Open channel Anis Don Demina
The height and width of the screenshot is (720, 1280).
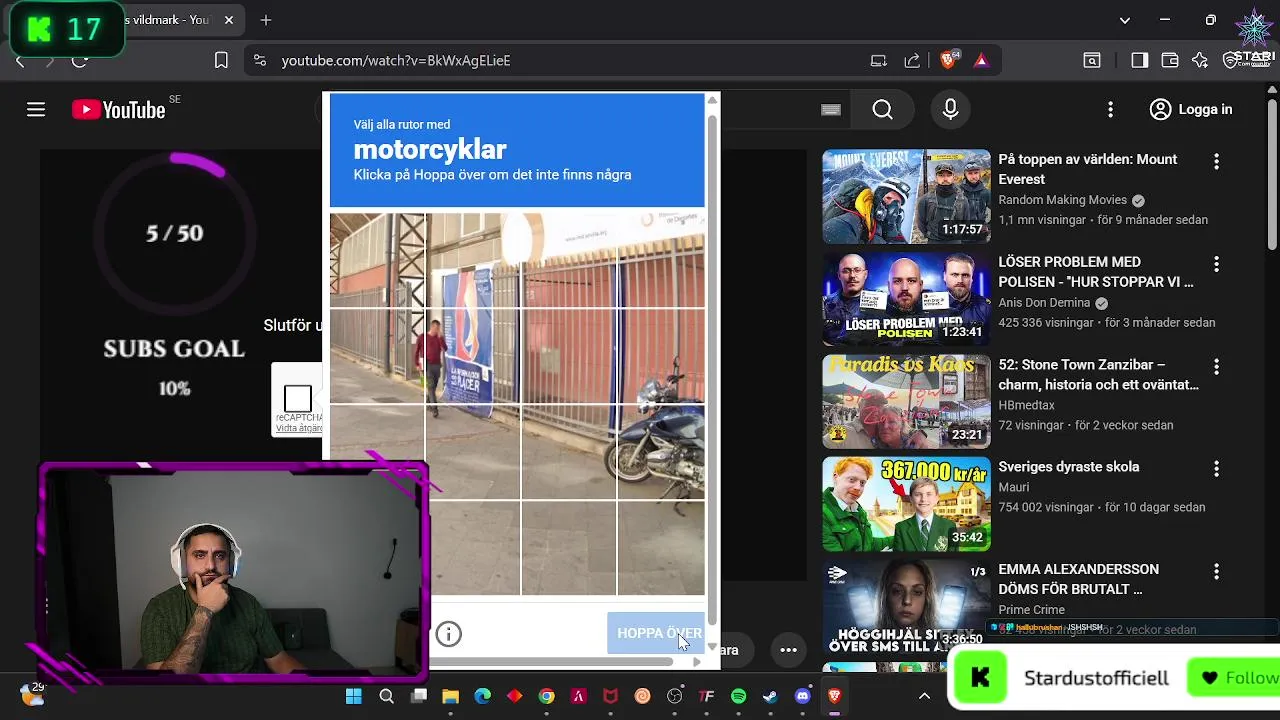1044,303
